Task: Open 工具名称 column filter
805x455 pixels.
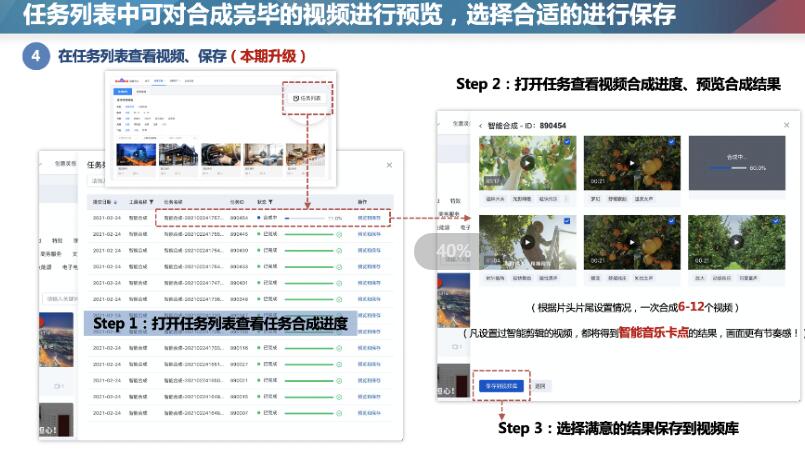Action: click(151, 200)
